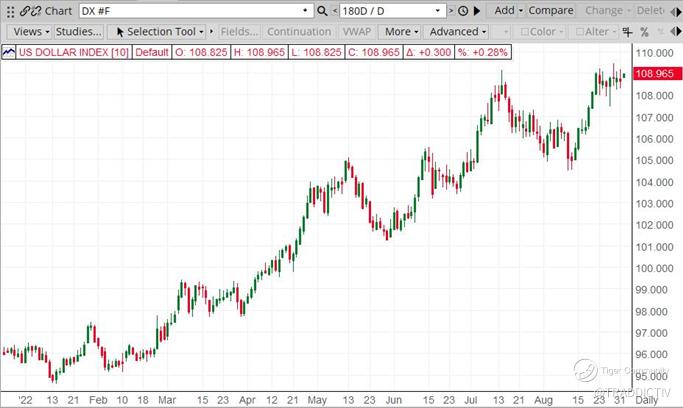The height and width of the screenshot is (408, 683).
Task: Click the Aug label on the time axis
Action: pyautogui.click(x=543, y=400)
